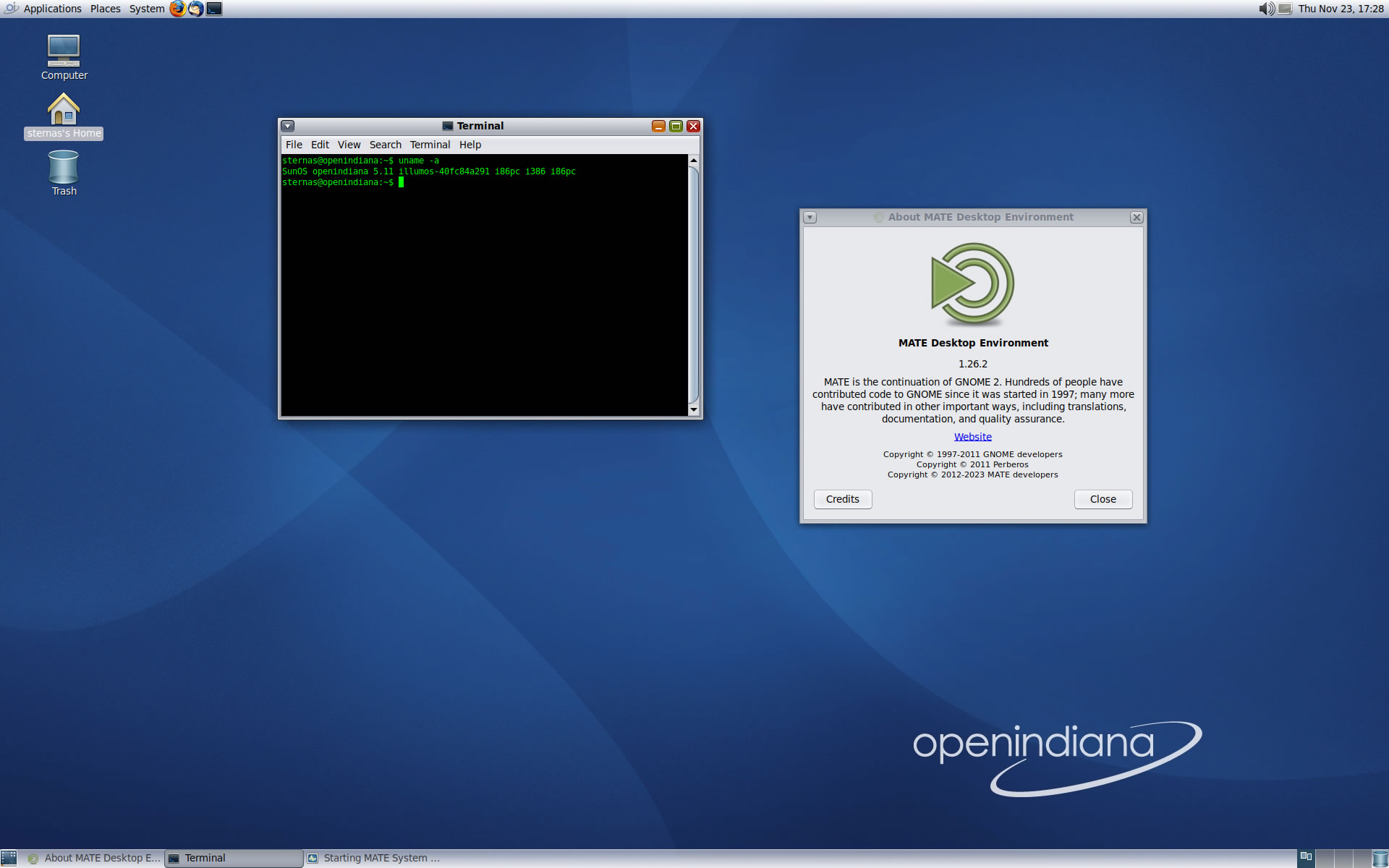Open the Terminal window View menu
This screenshot has width=1389, height=868.
tap(349, 145)
